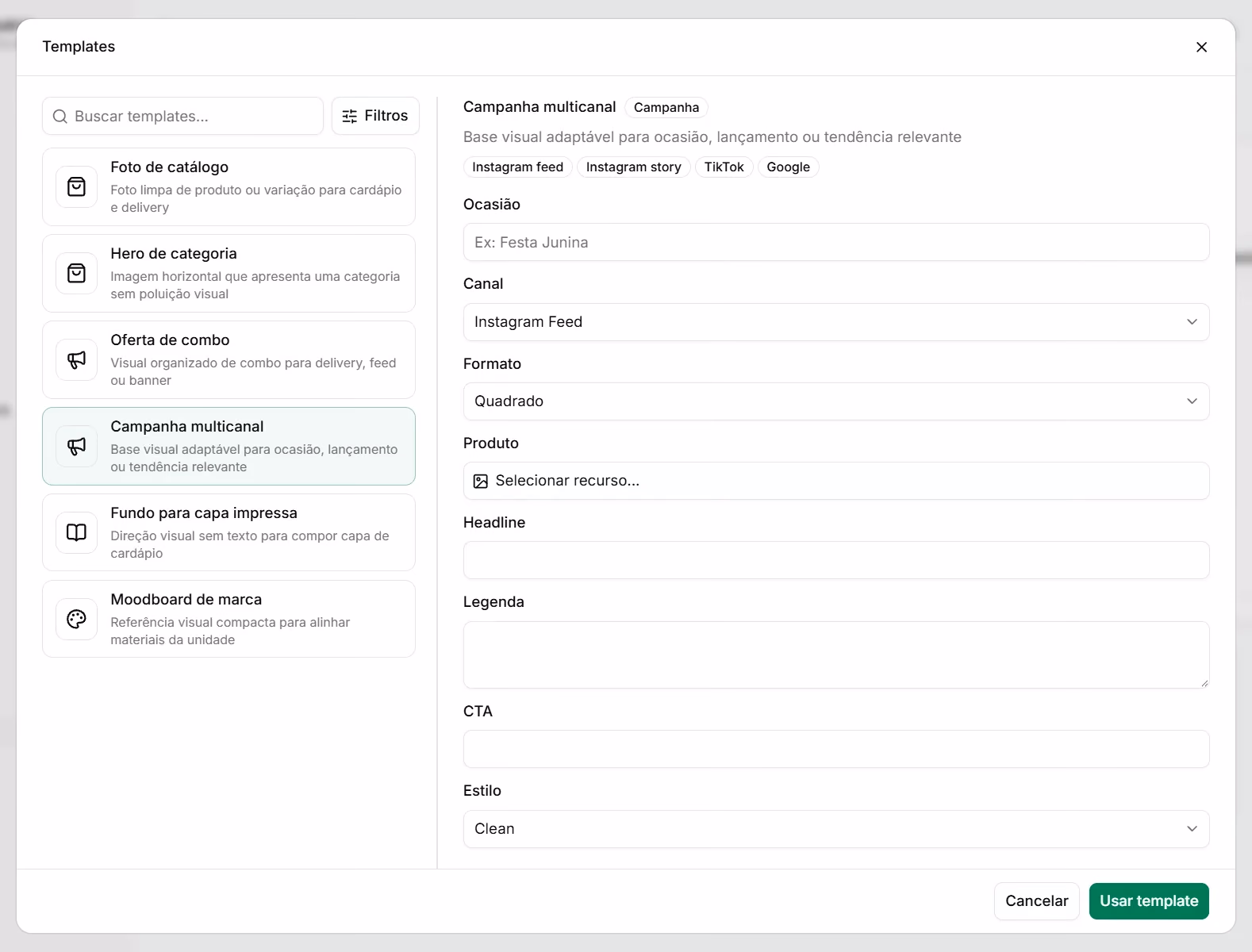Image resolution: width=1252 pixels, height=952 pixels.
Task: Open the Canal dropdown showing Instagram Feed
Action: point(836,322)
